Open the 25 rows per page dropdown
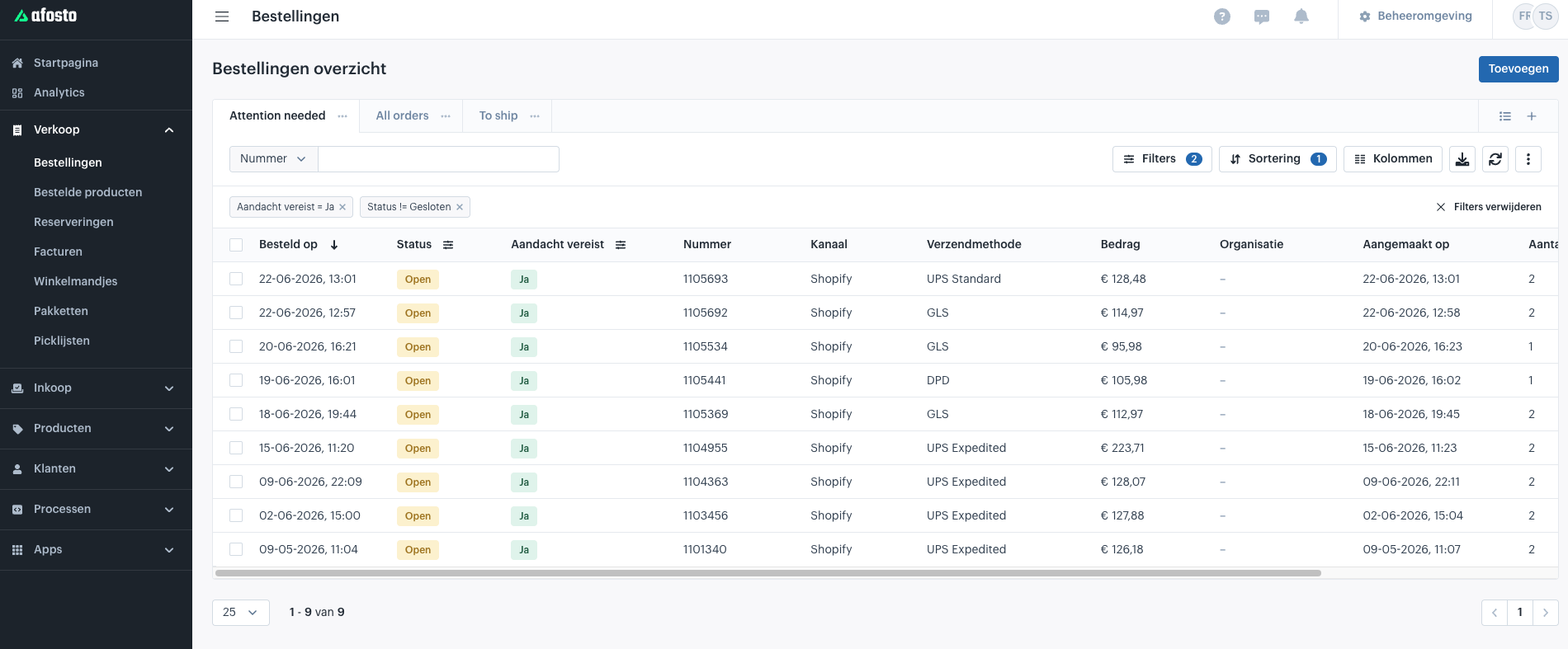 tap(240, 613)
